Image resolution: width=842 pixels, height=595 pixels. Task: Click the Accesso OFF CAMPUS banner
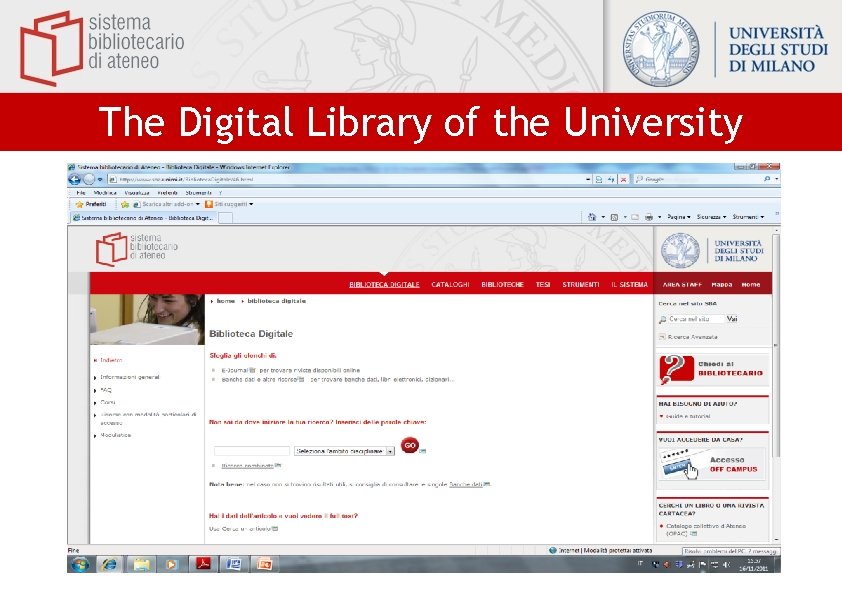tap(711, 465)
